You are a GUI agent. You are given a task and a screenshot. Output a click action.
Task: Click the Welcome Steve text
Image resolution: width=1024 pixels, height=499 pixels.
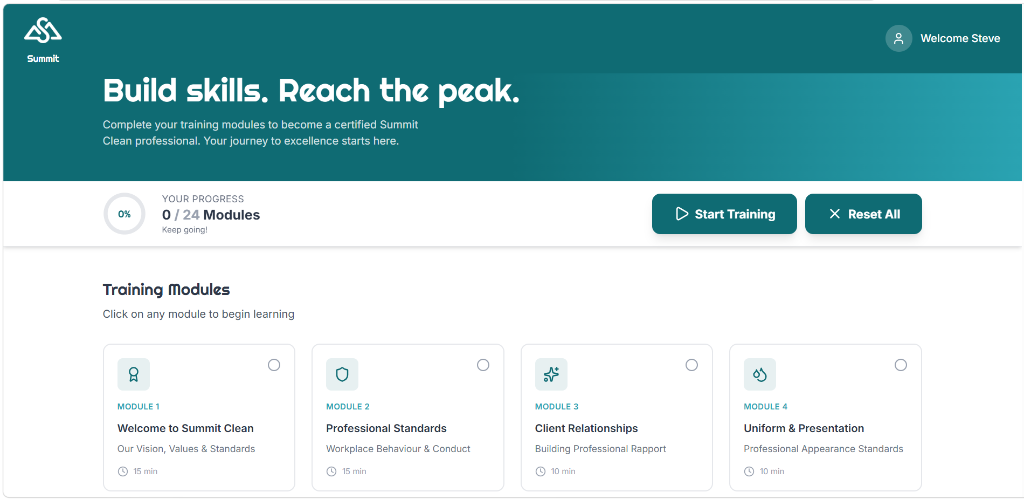click(960, 39)
